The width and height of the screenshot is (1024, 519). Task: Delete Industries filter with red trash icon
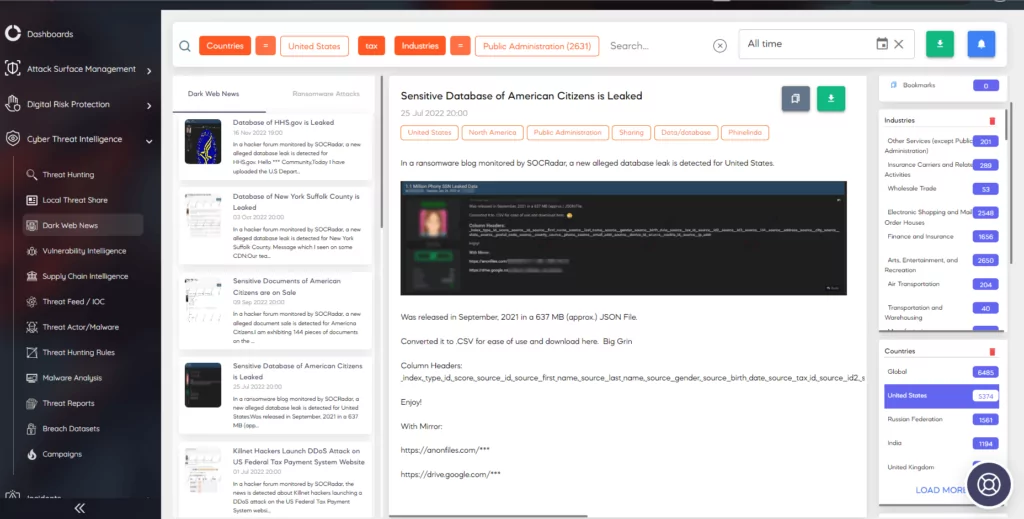tap(993, 121)
